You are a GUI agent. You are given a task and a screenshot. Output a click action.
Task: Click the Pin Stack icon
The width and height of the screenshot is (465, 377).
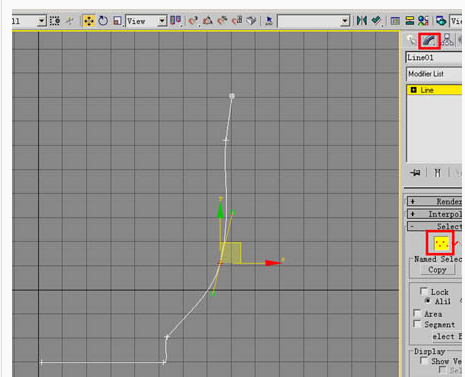(415, 173)
